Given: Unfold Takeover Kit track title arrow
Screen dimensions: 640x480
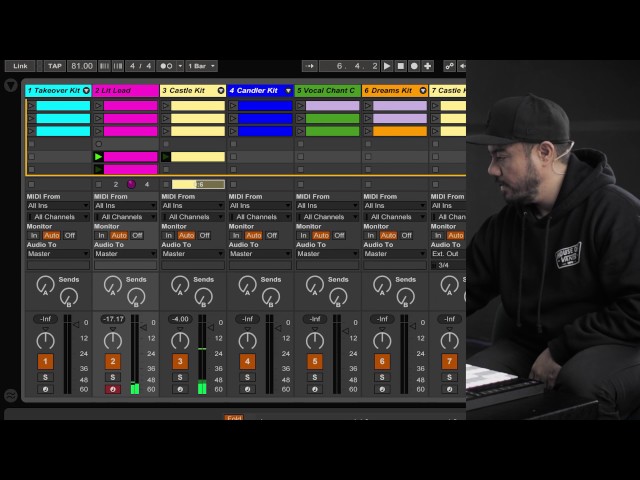Looking at the screenshot, I should (86, 91).
